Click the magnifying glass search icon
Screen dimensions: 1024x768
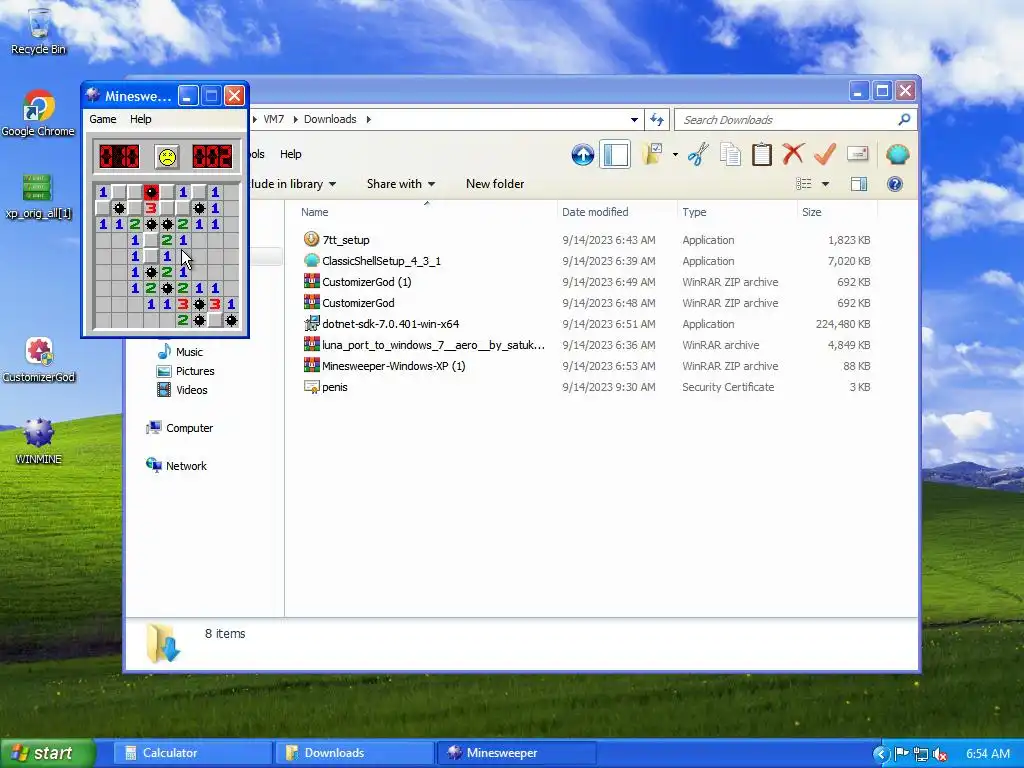[x=904, y=119]
